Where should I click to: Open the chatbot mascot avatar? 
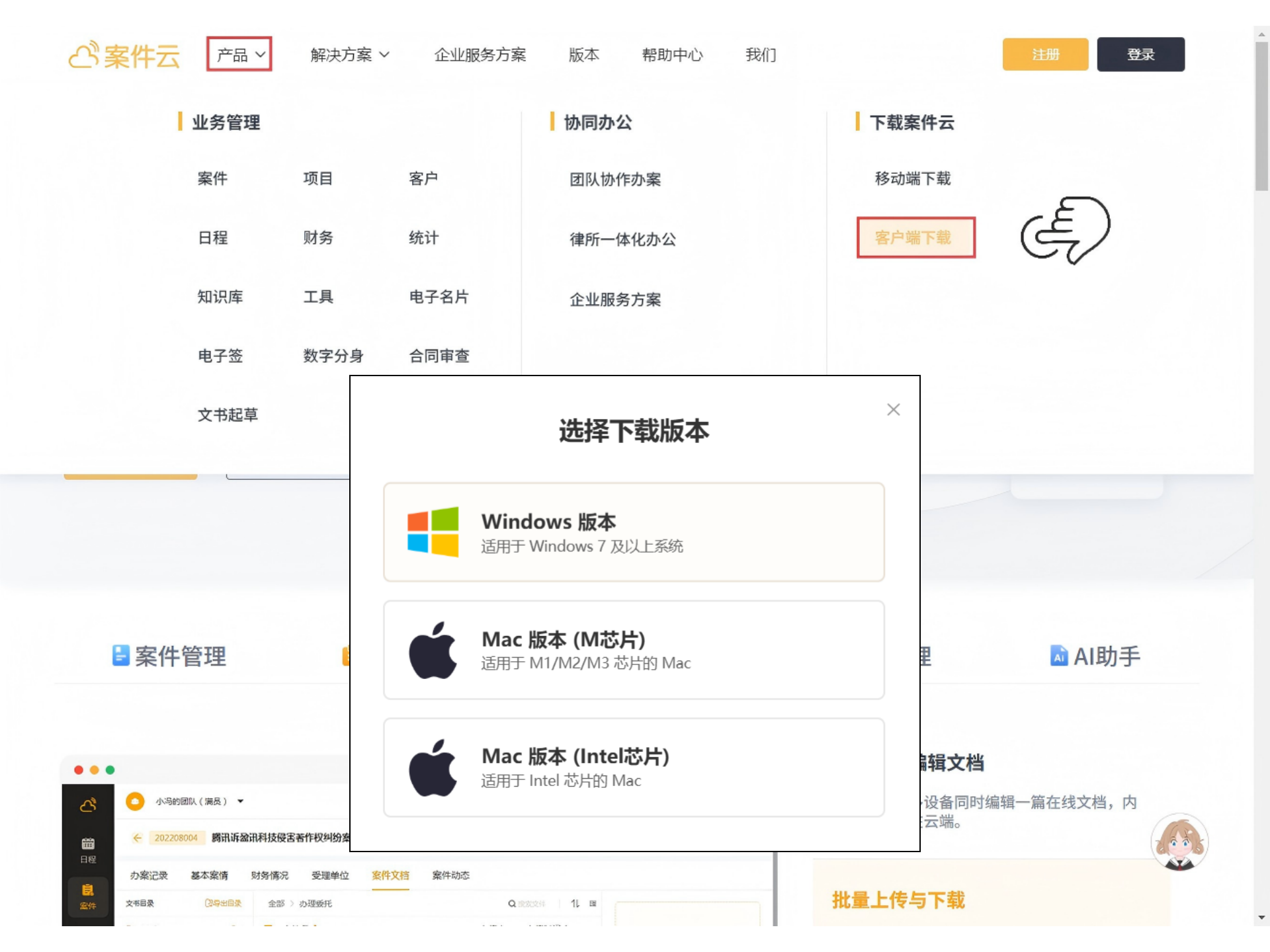coord(1181,842)
